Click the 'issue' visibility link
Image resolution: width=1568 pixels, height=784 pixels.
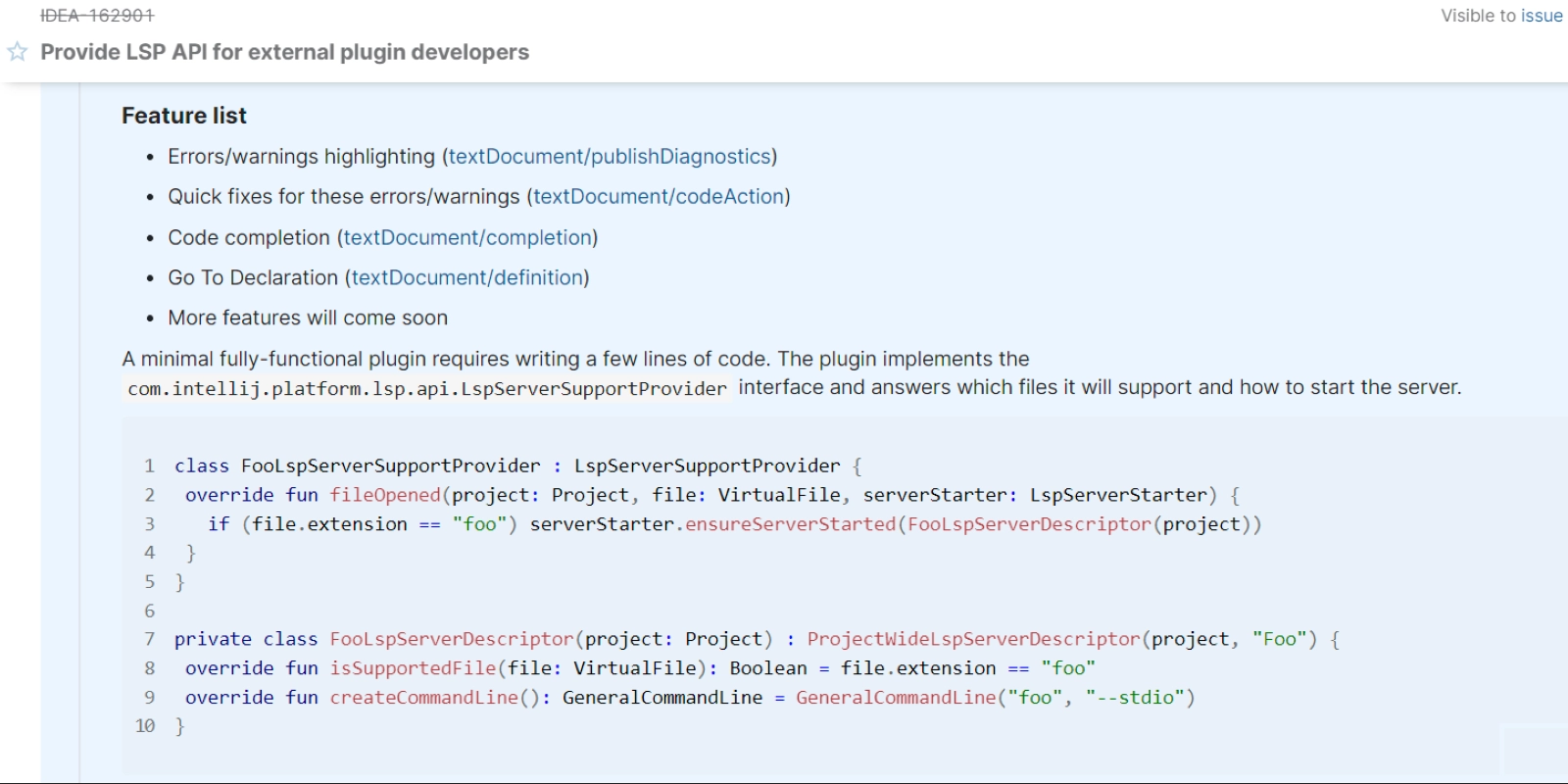click(x=1542, y=16)
